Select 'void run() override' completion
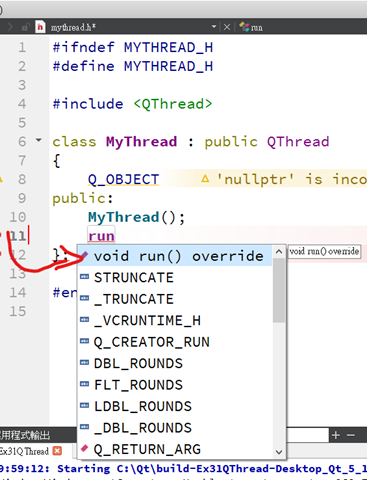 coord(175,256)
